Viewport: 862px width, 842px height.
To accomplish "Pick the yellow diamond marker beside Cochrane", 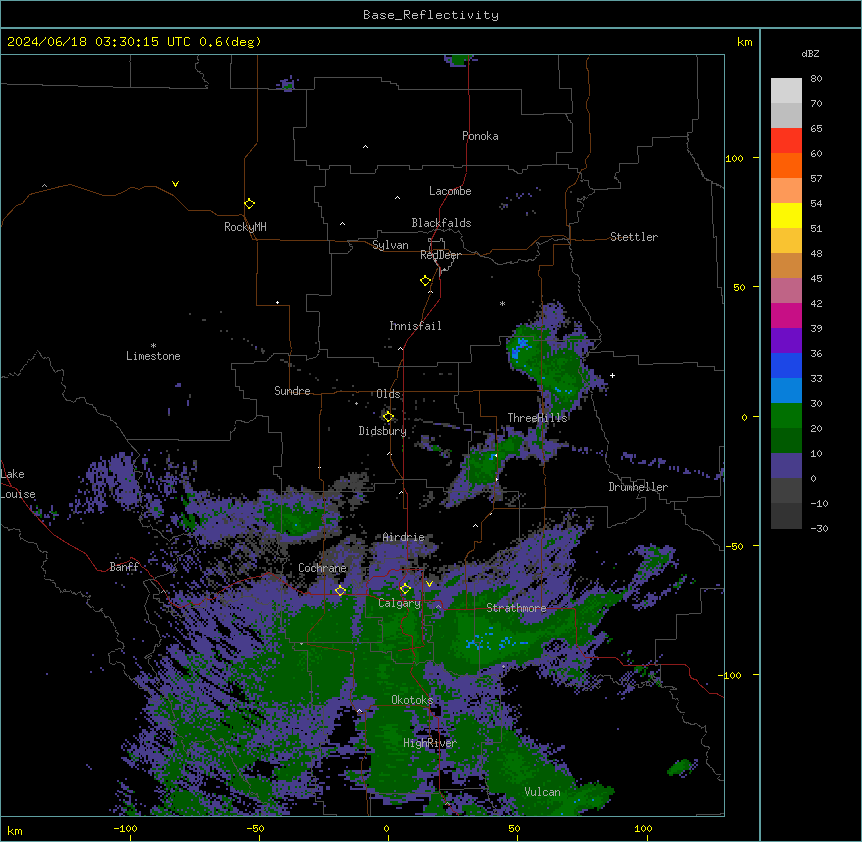I will click(x=340, y=591).
